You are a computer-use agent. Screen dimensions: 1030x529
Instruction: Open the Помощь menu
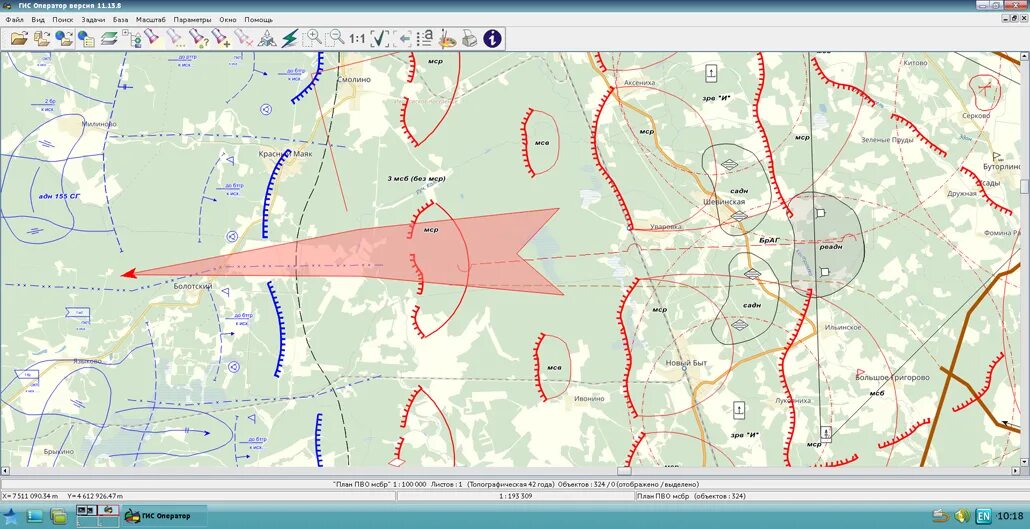(259, 20)
